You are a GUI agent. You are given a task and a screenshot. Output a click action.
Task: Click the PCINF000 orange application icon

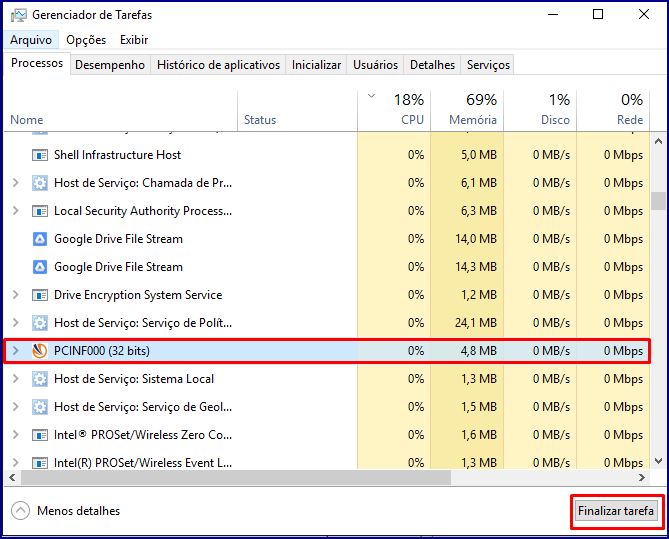point(40,351)
